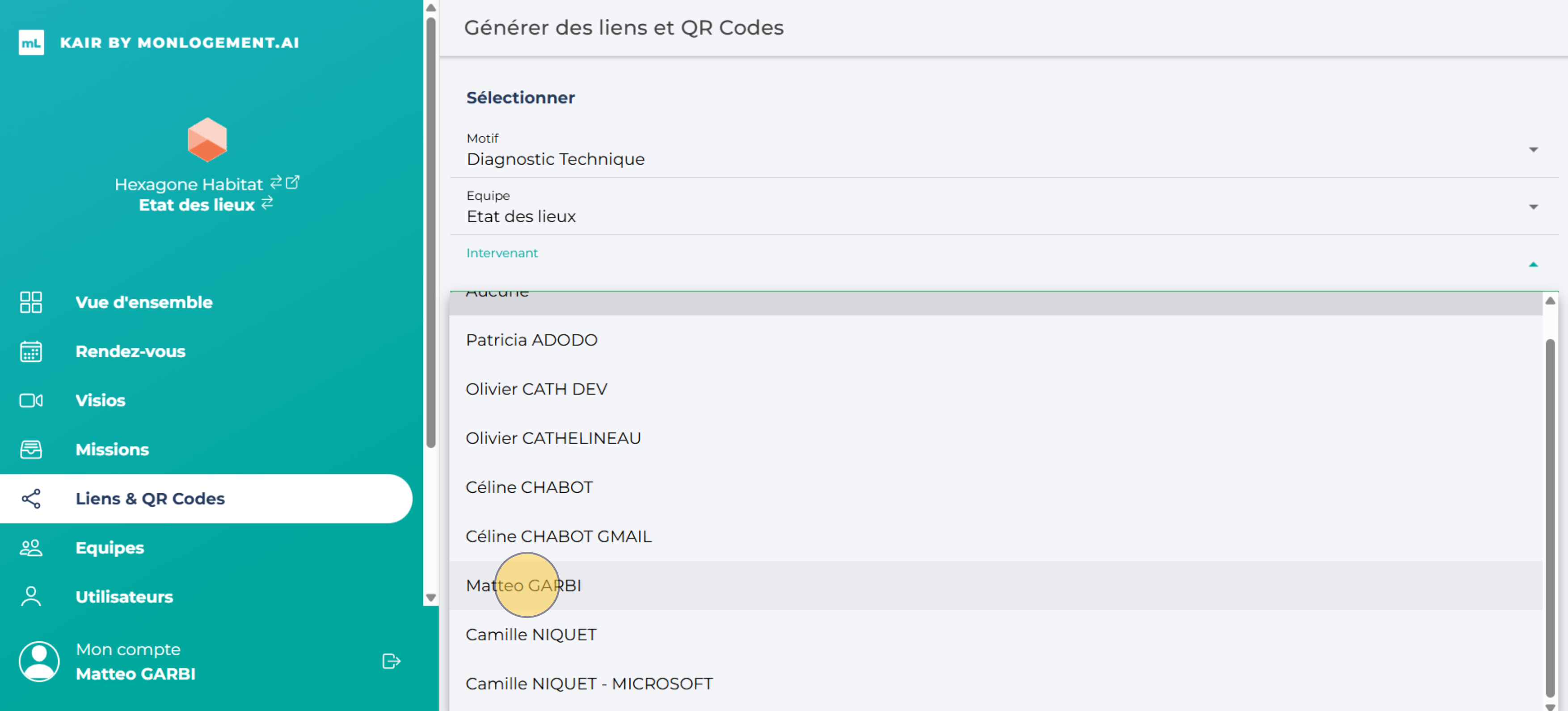Image resolution: width=1568 pixels, height=711 pixels.
Task: Collapse the Intervenant dropdown arrow
Action: tap(1533, 264)
